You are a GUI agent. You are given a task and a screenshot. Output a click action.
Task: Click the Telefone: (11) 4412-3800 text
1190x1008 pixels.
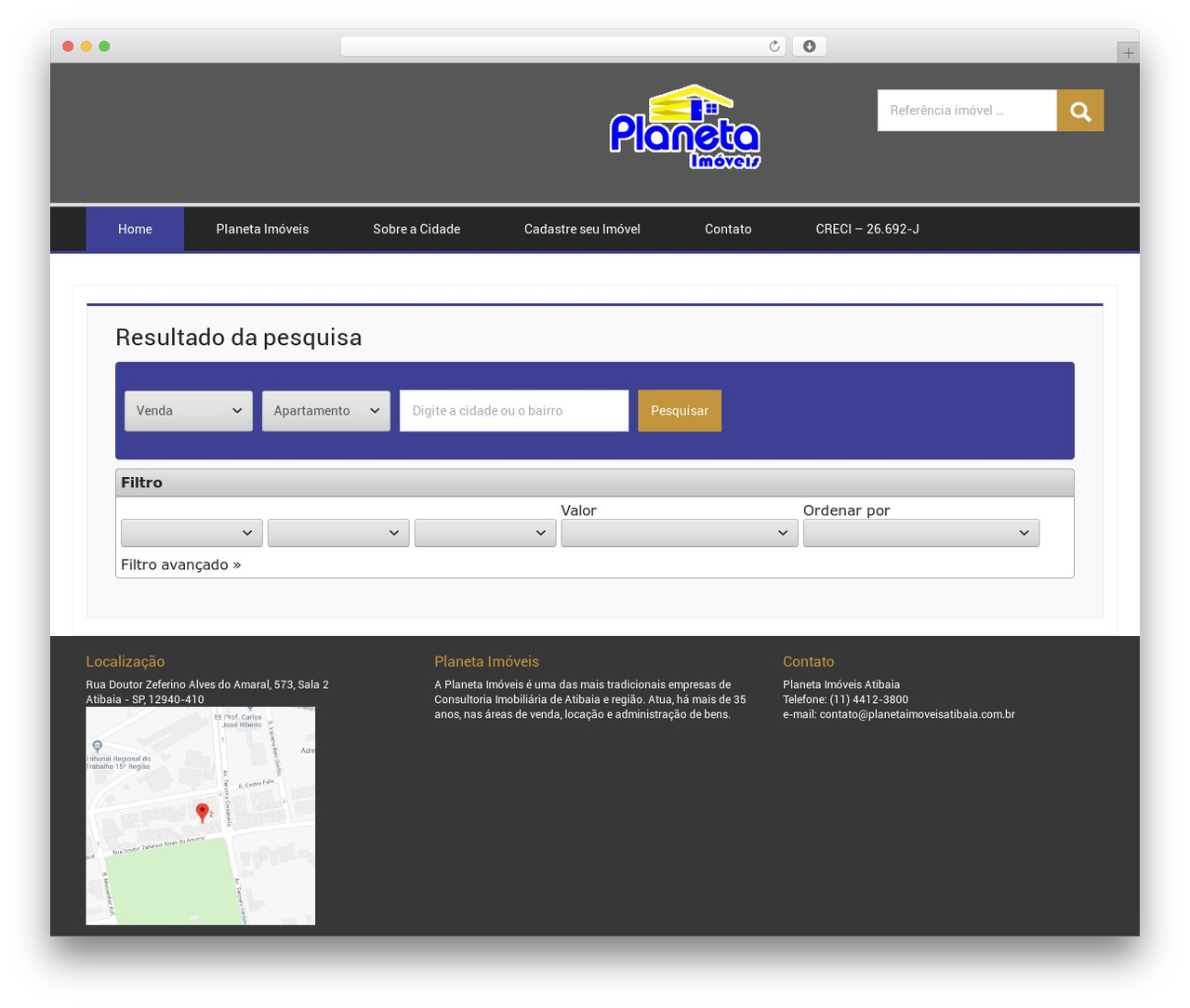(x=845, y=699)
